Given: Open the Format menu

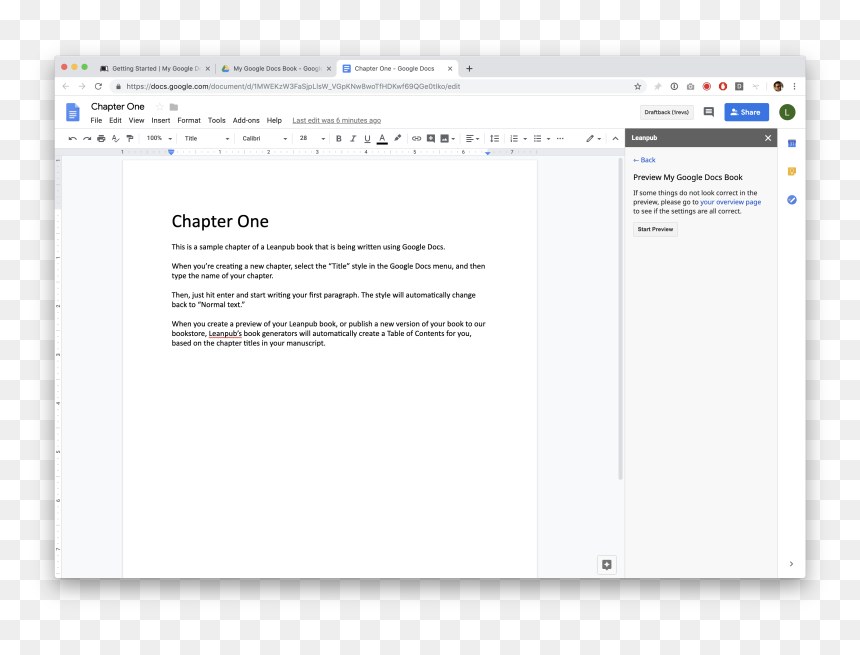Looking at the screenshot, I should point(189,121).
